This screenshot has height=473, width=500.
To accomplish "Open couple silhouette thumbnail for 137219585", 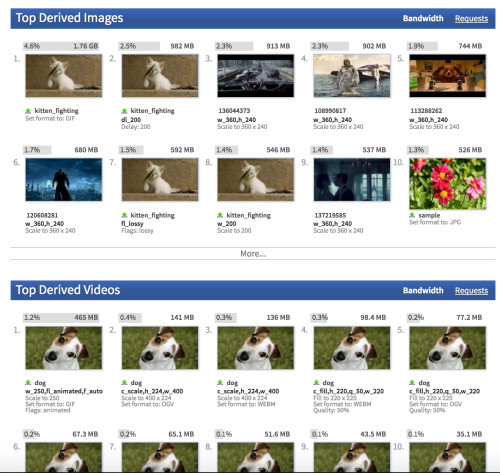I will (352, 180).
